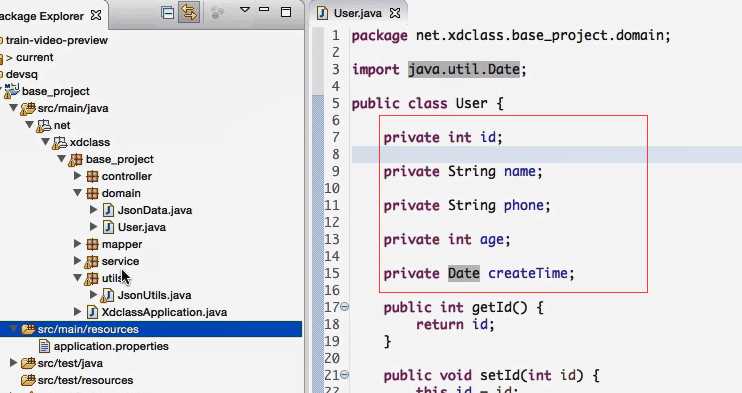Collapse the net package

tap(30, 125)
